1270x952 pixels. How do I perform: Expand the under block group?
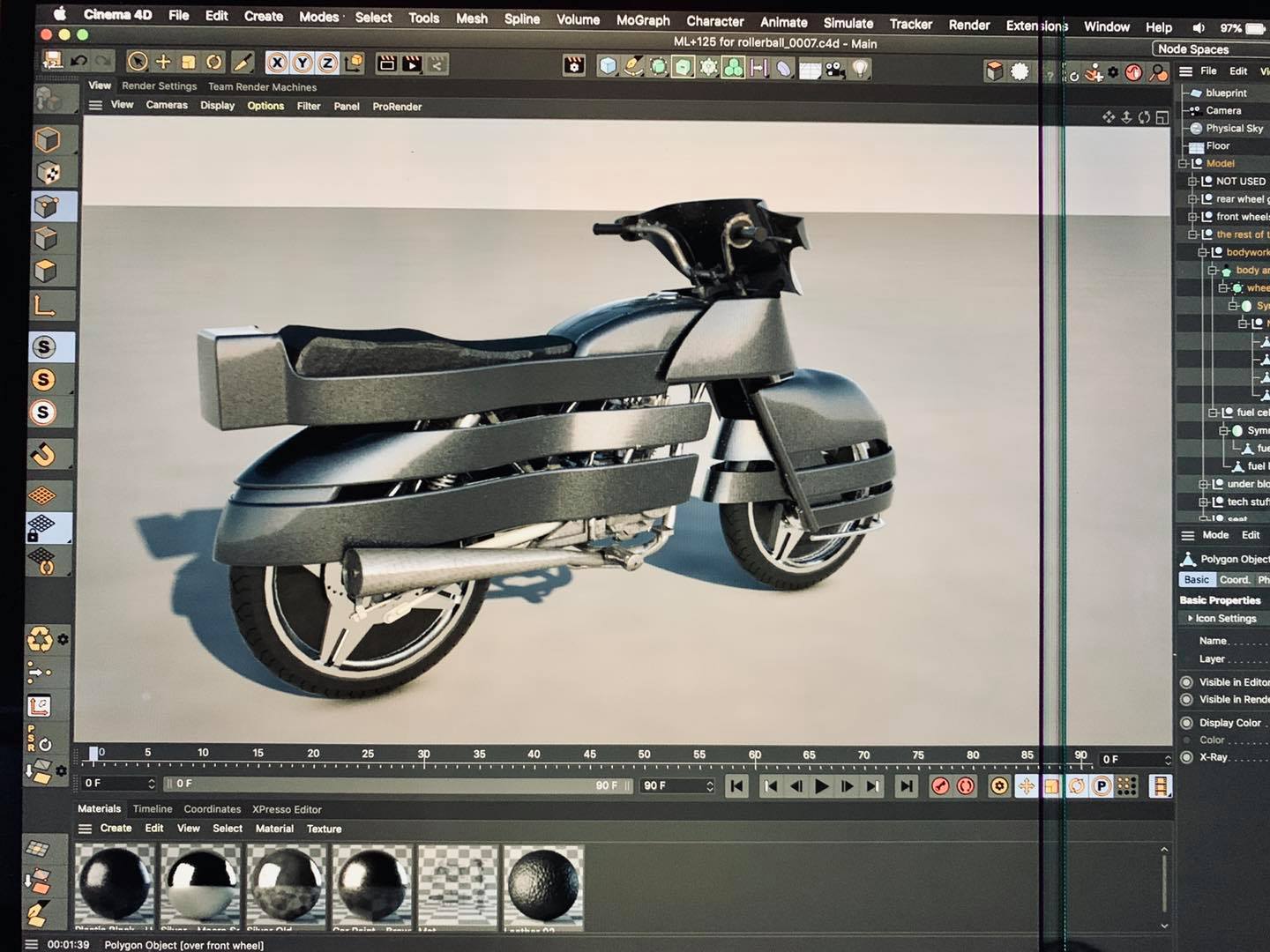pos(1204,484)
